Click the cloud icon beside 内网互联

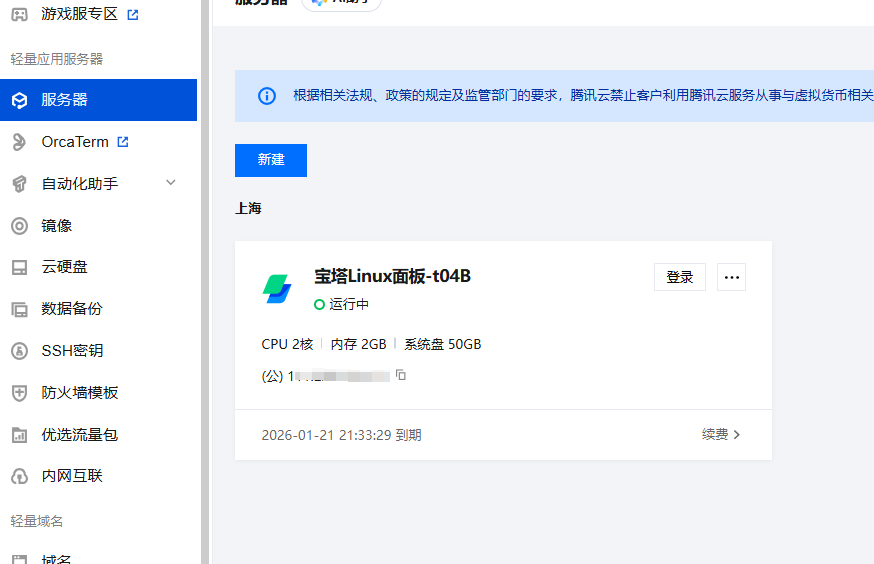point(20,477)
